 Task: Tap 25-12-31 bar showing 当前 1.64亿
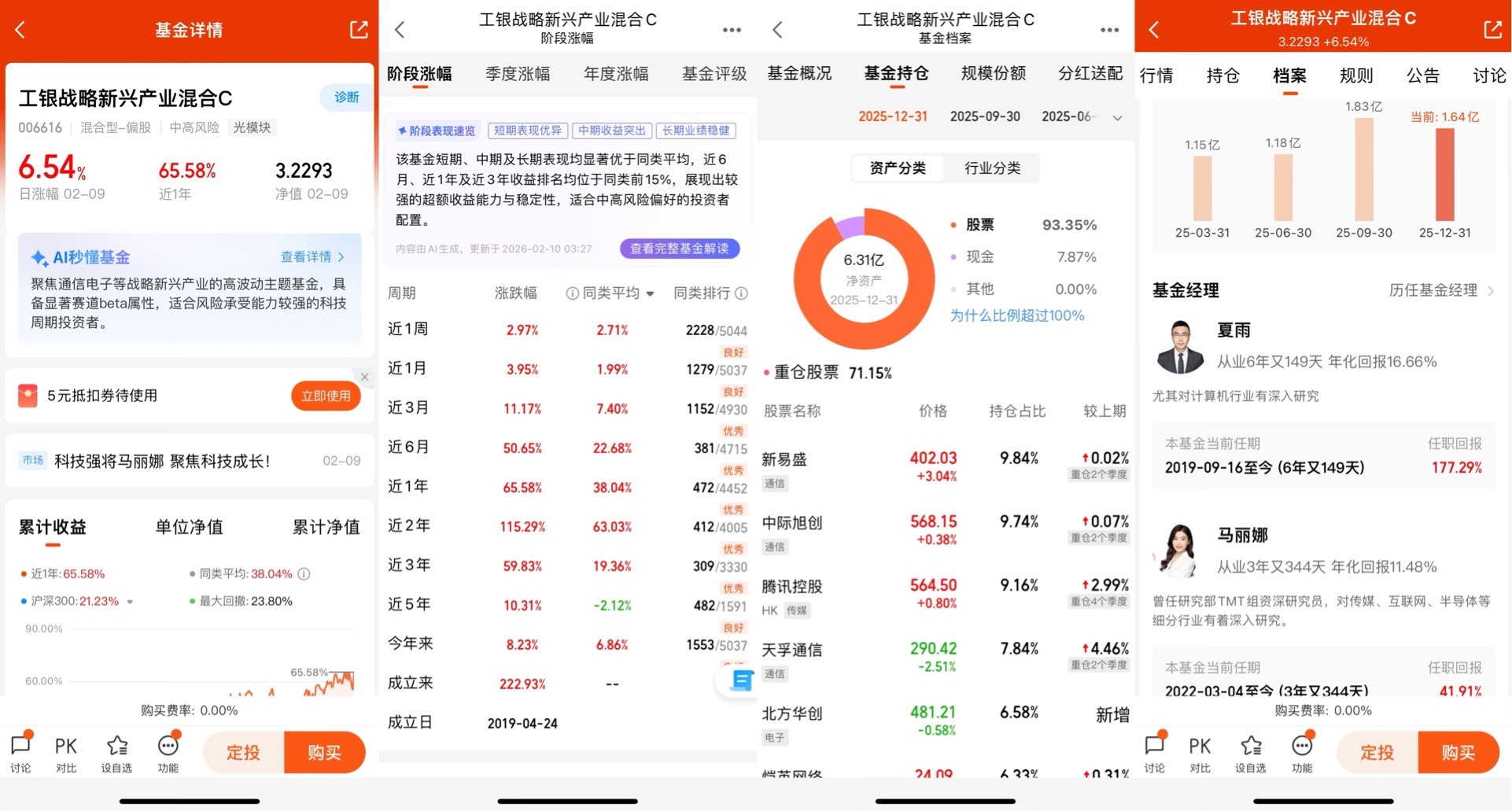pyautogui.click(x=1445, y=174)
